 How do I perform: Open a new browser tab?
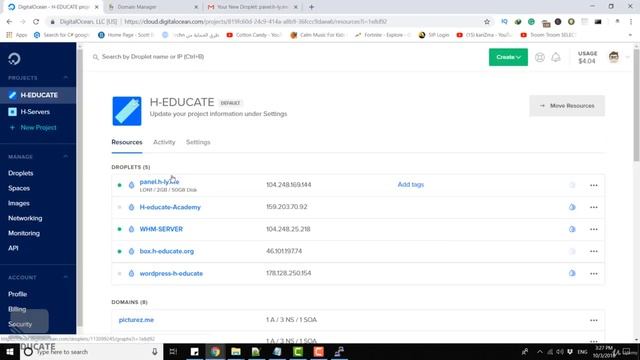[311, 7]
